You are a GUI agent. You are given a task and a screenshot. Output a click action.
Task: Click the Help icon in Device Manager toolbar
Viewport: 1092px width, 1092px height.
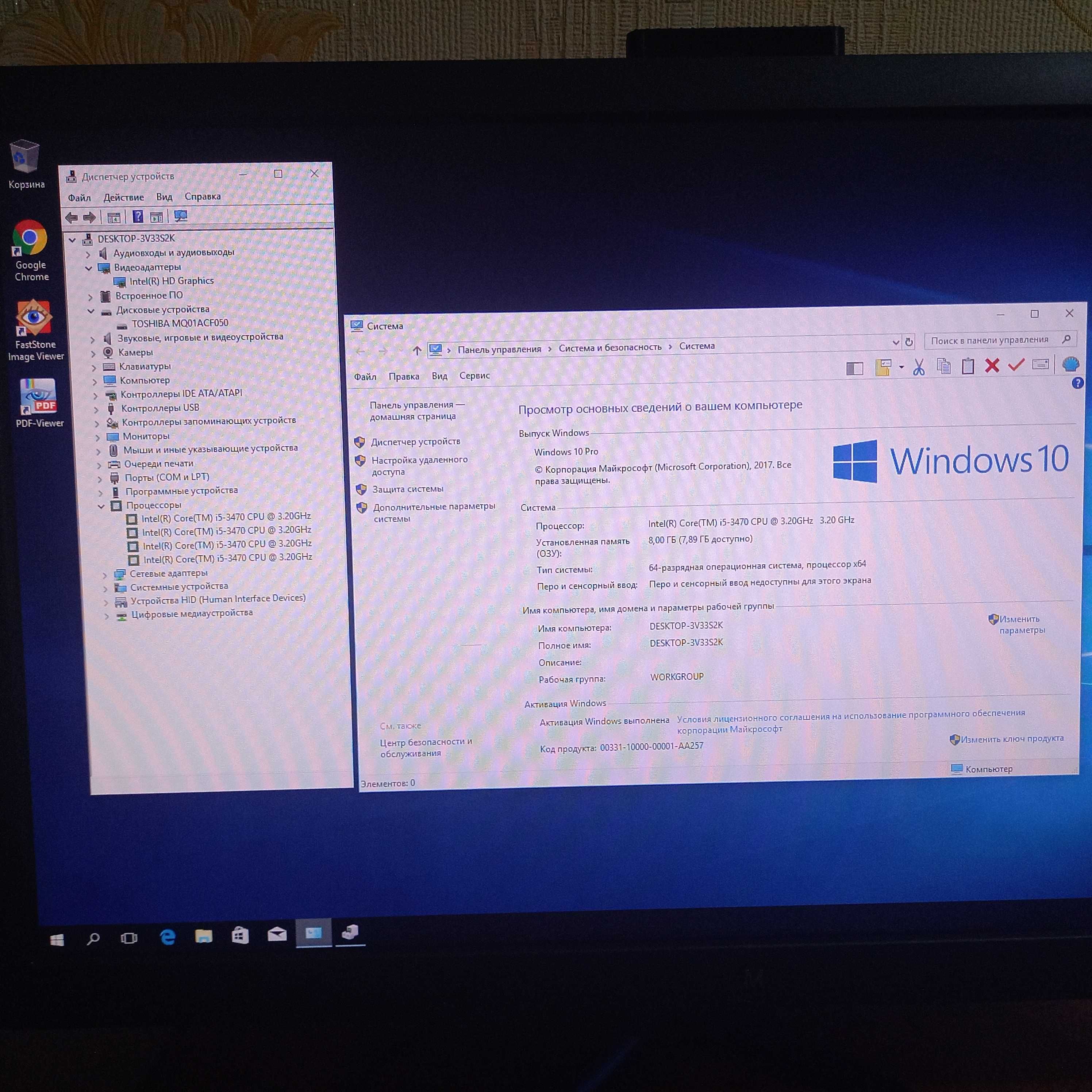[x=137, y=217]
